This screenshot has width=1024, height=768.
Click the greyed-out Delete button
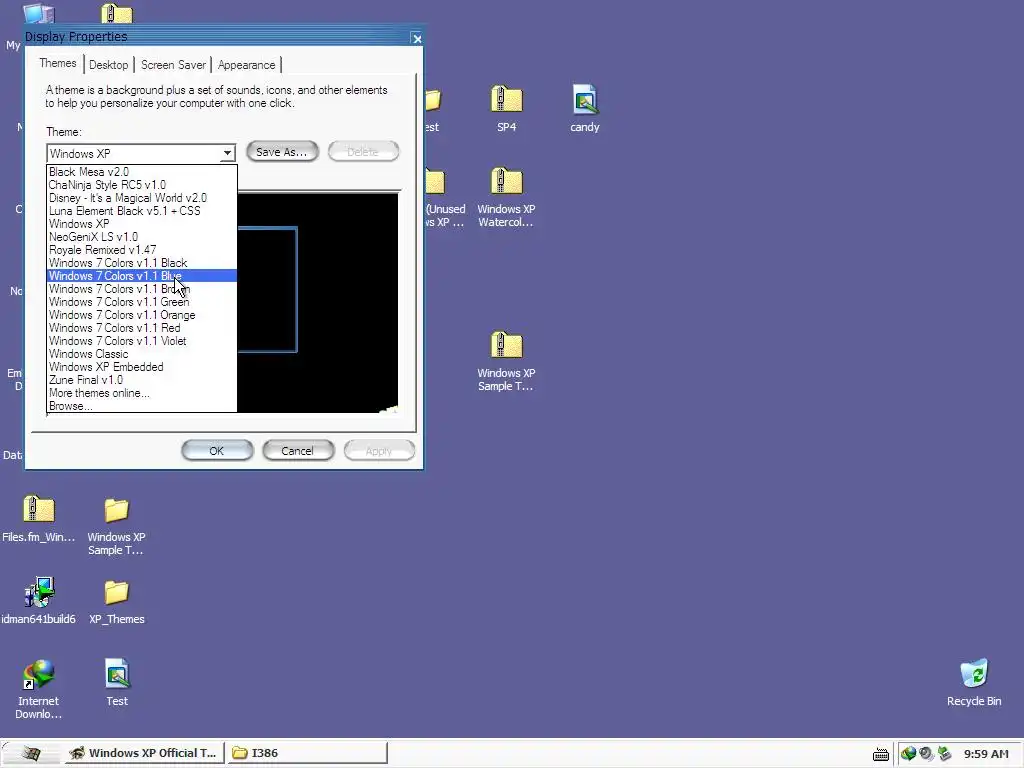(363, 152)
